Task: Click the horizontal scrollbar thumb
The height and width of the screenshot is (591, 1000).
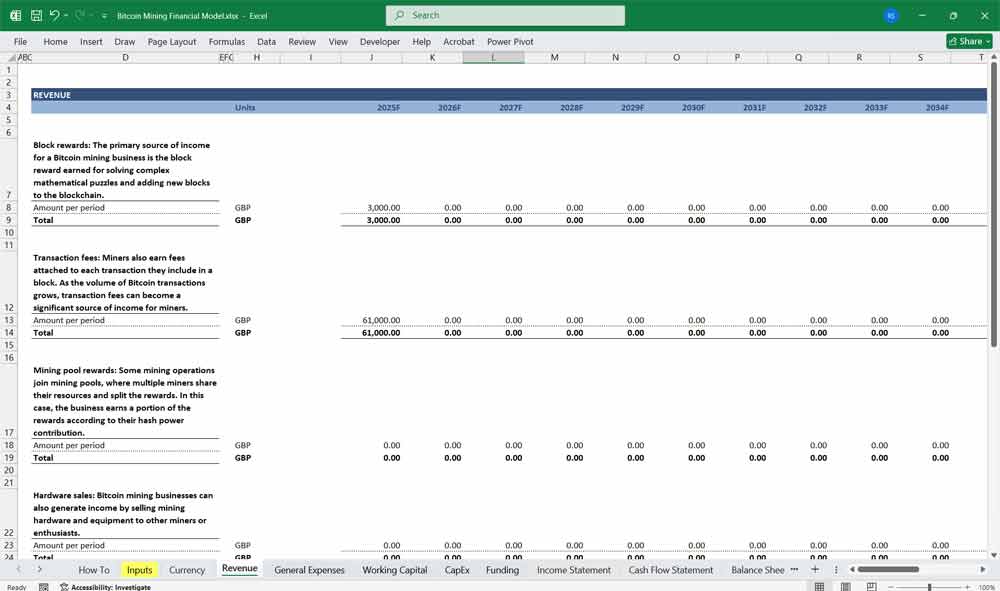Action: (x=888, y=569)
